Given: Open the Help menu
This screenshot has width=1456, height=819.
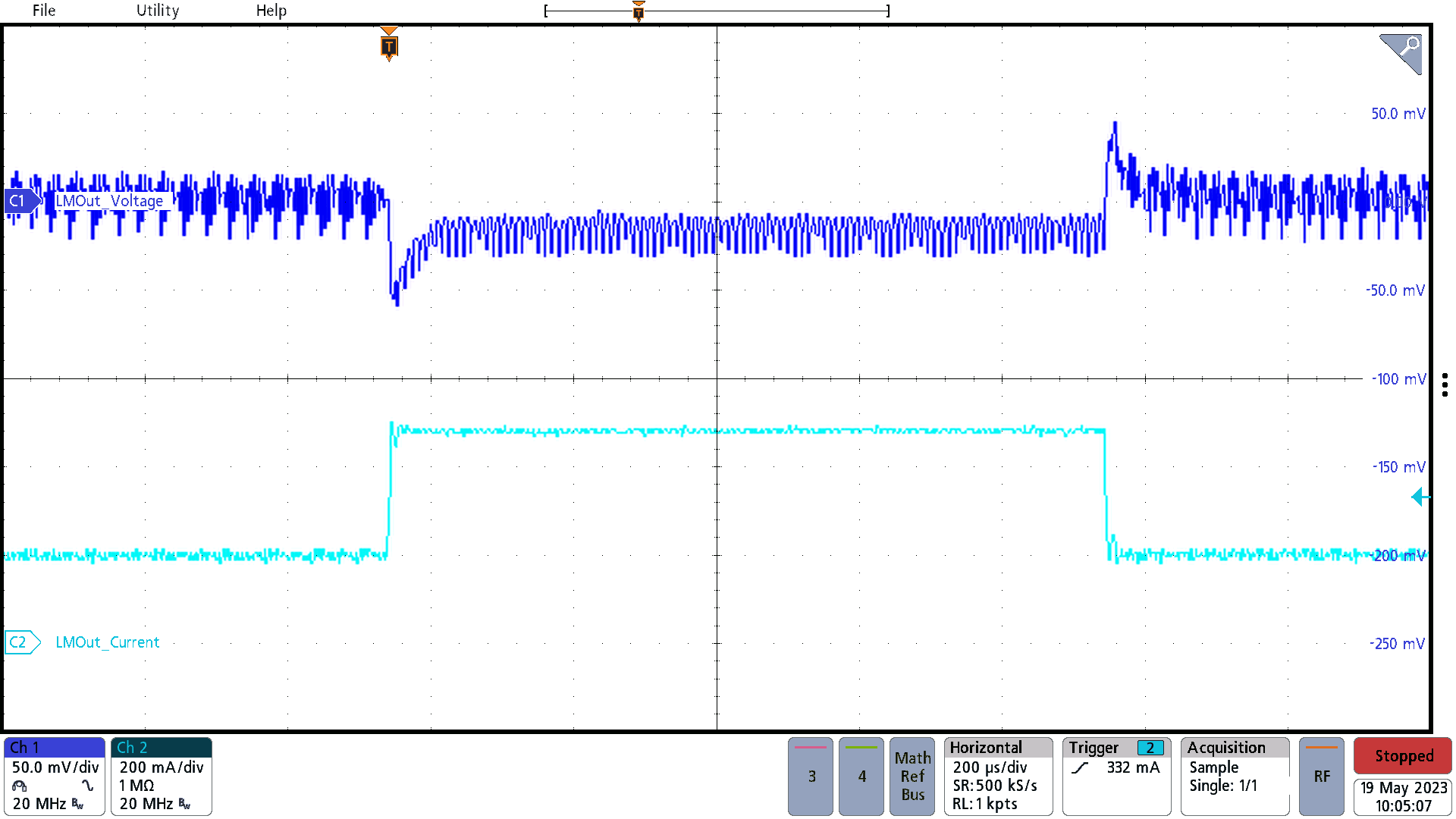Looking at the screenshot, I should 271,11.
